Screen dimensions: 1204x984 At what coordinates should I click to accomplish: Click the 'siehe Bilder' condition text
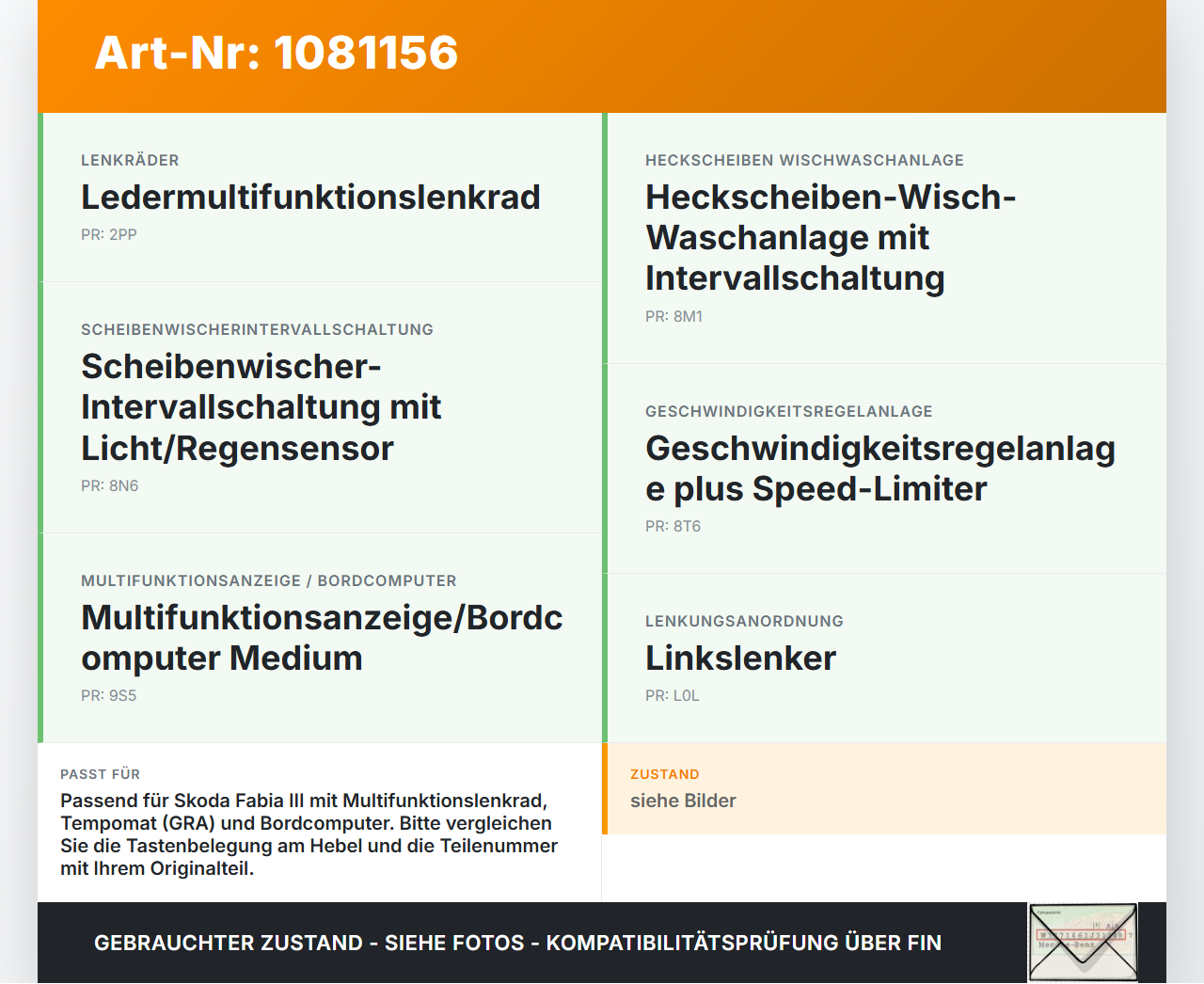[683, 801]
